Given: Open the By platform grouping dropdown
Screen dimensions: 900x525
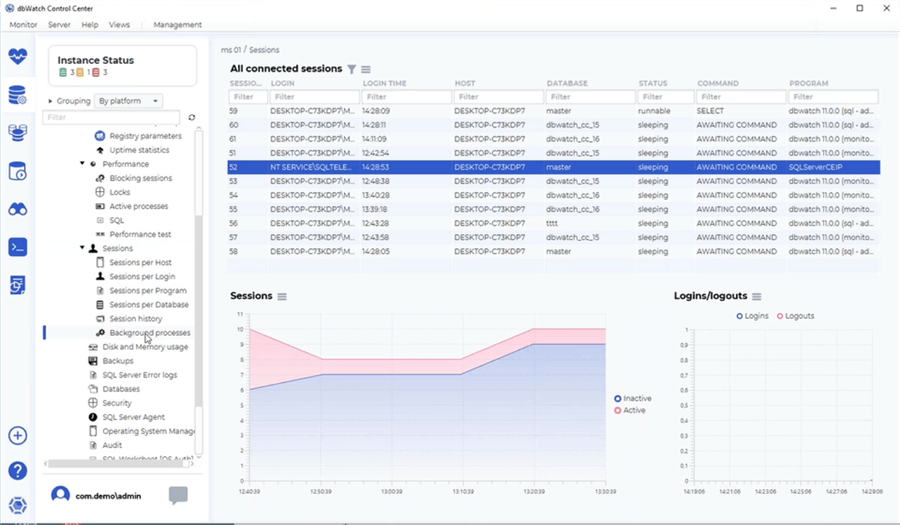Looking at the screenshot, I should click(x=129, y=101).
